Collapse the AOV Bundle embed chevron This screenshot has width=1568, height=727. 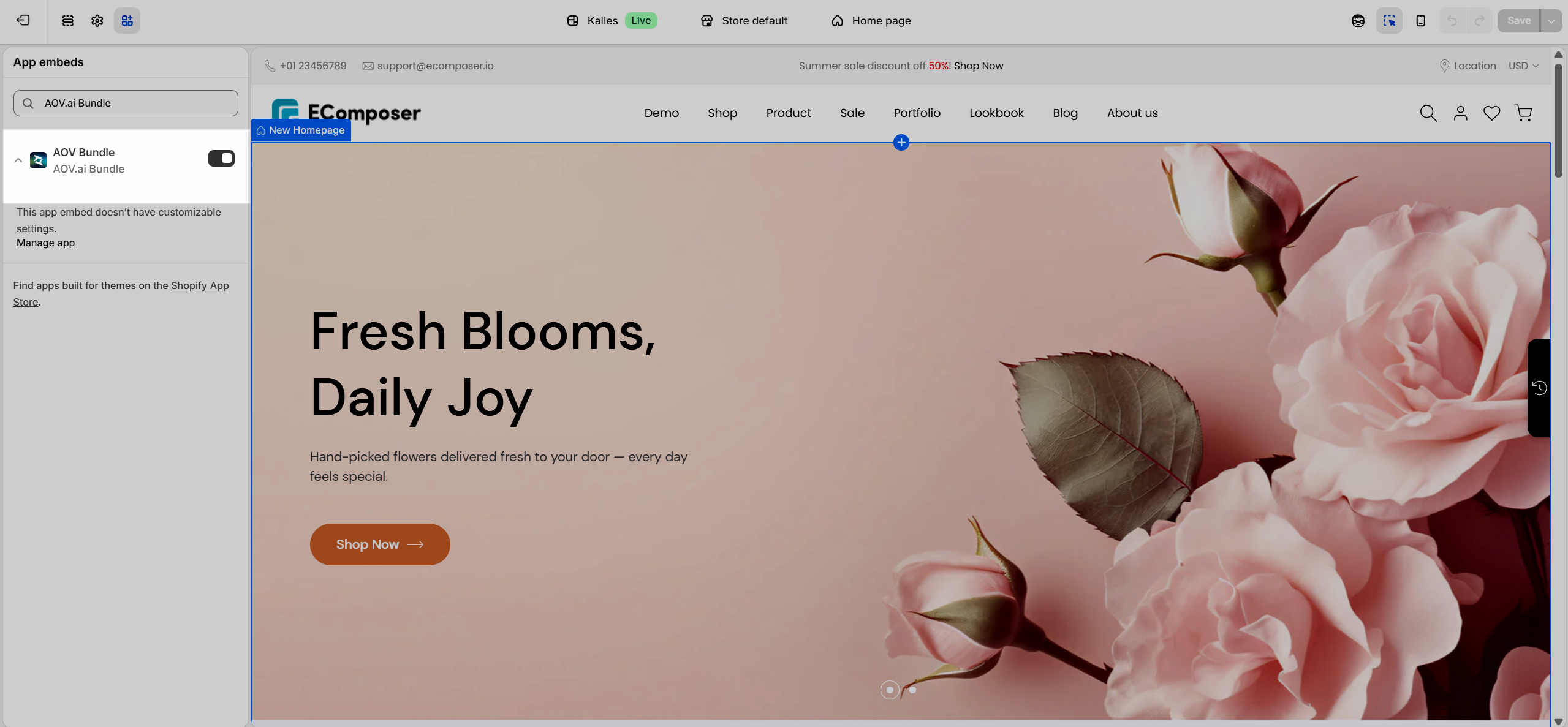pos(18,160)
